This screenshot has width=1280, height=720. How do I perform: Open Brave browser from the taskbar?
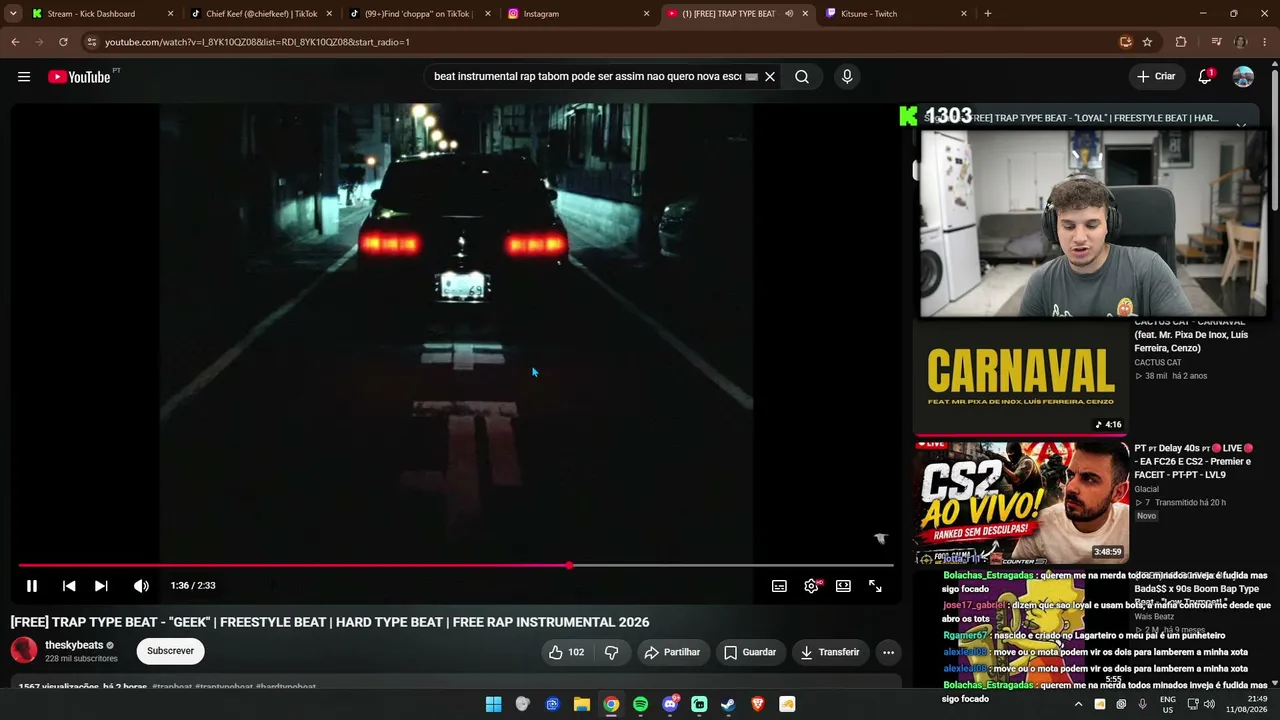757,704
